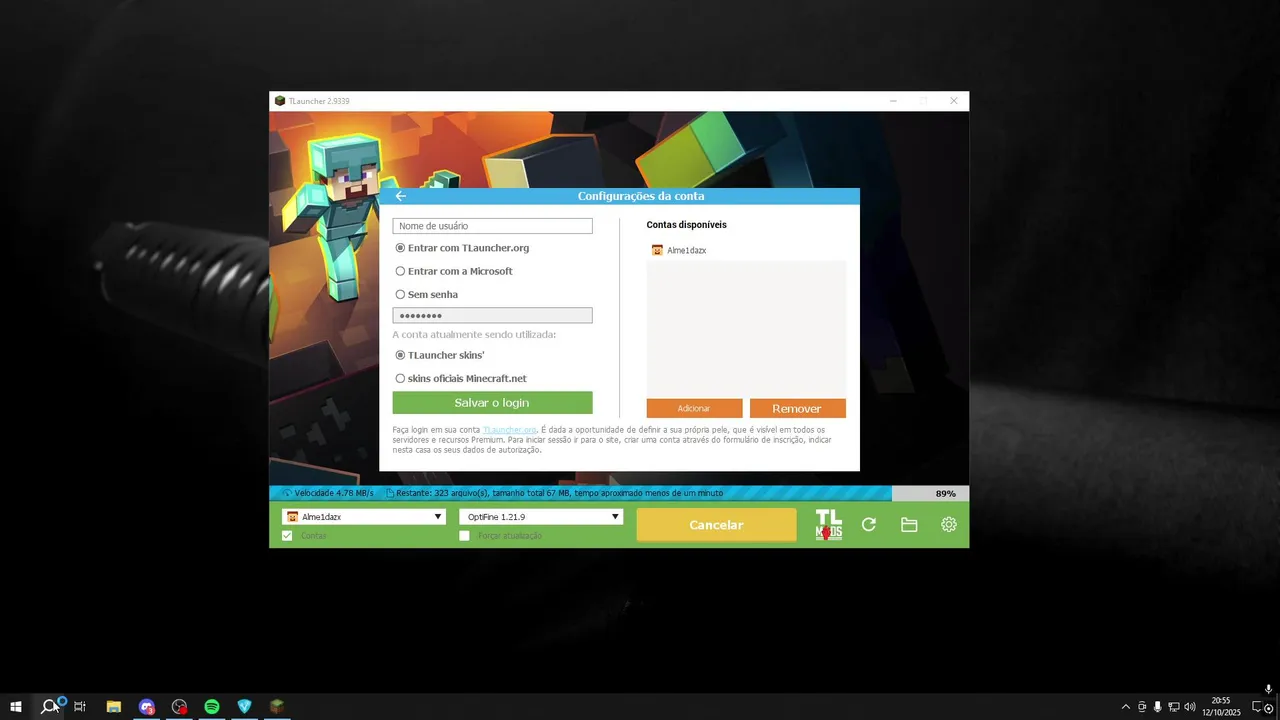Click the 'Adicionar' account button

pos(694,408)
